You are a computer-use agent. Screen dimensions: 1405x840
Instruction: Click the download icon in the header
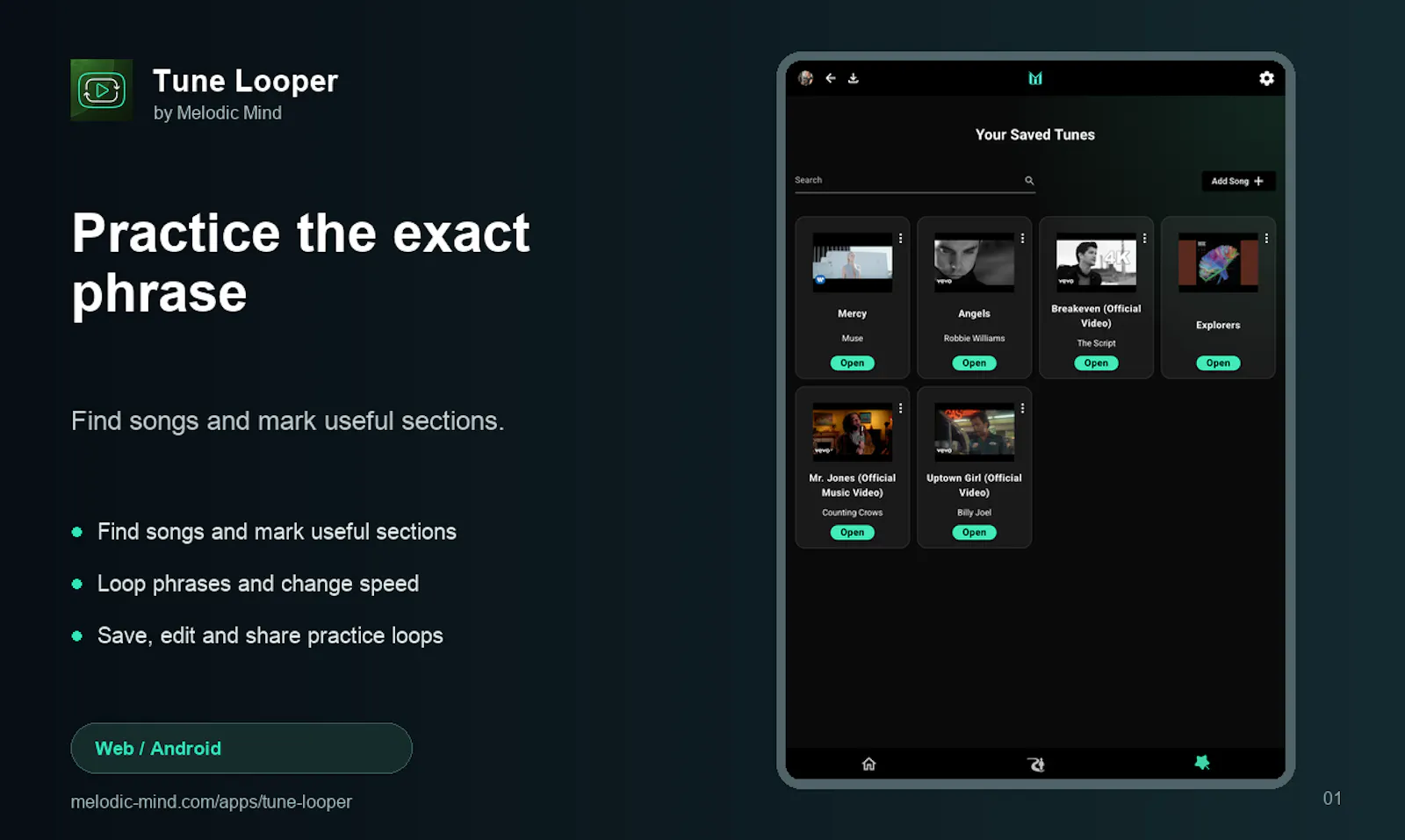(x=854, y=78)
